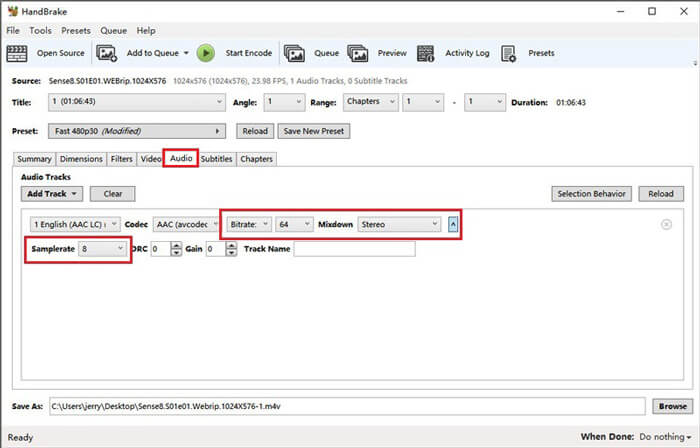Open the Bitrate mode dropdown

[249, 224]
